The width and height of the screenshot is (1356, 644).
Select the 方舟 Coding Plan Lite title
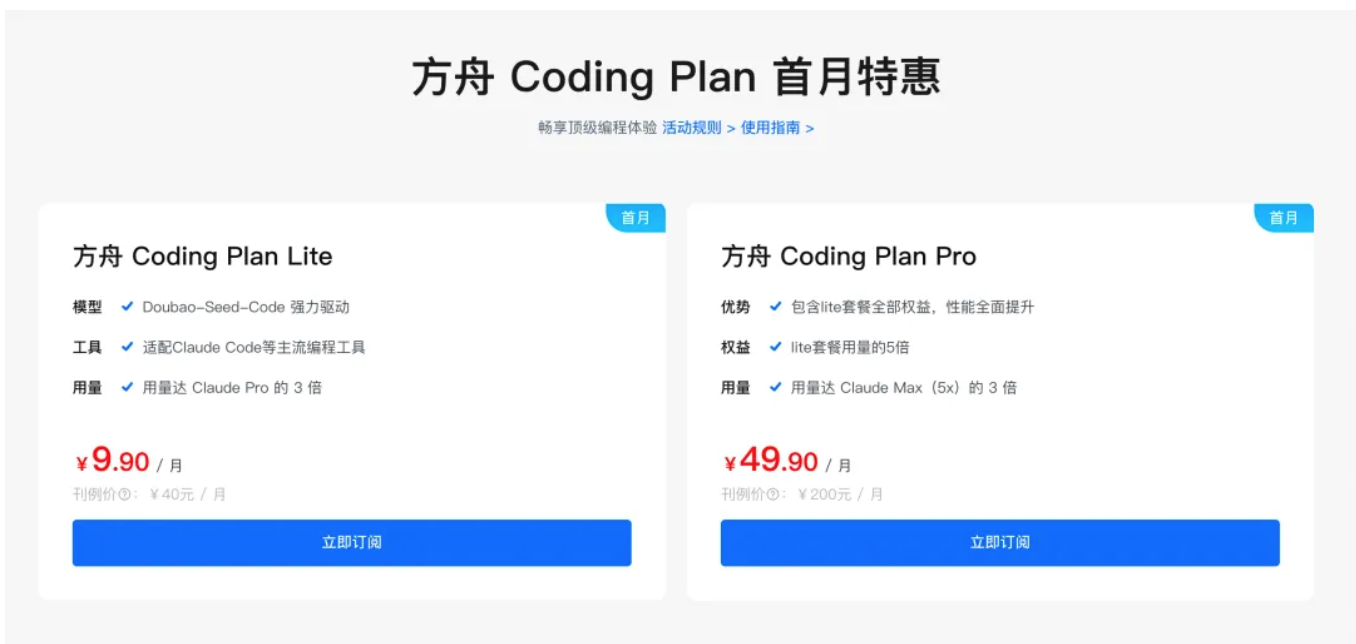pos(202,257)
